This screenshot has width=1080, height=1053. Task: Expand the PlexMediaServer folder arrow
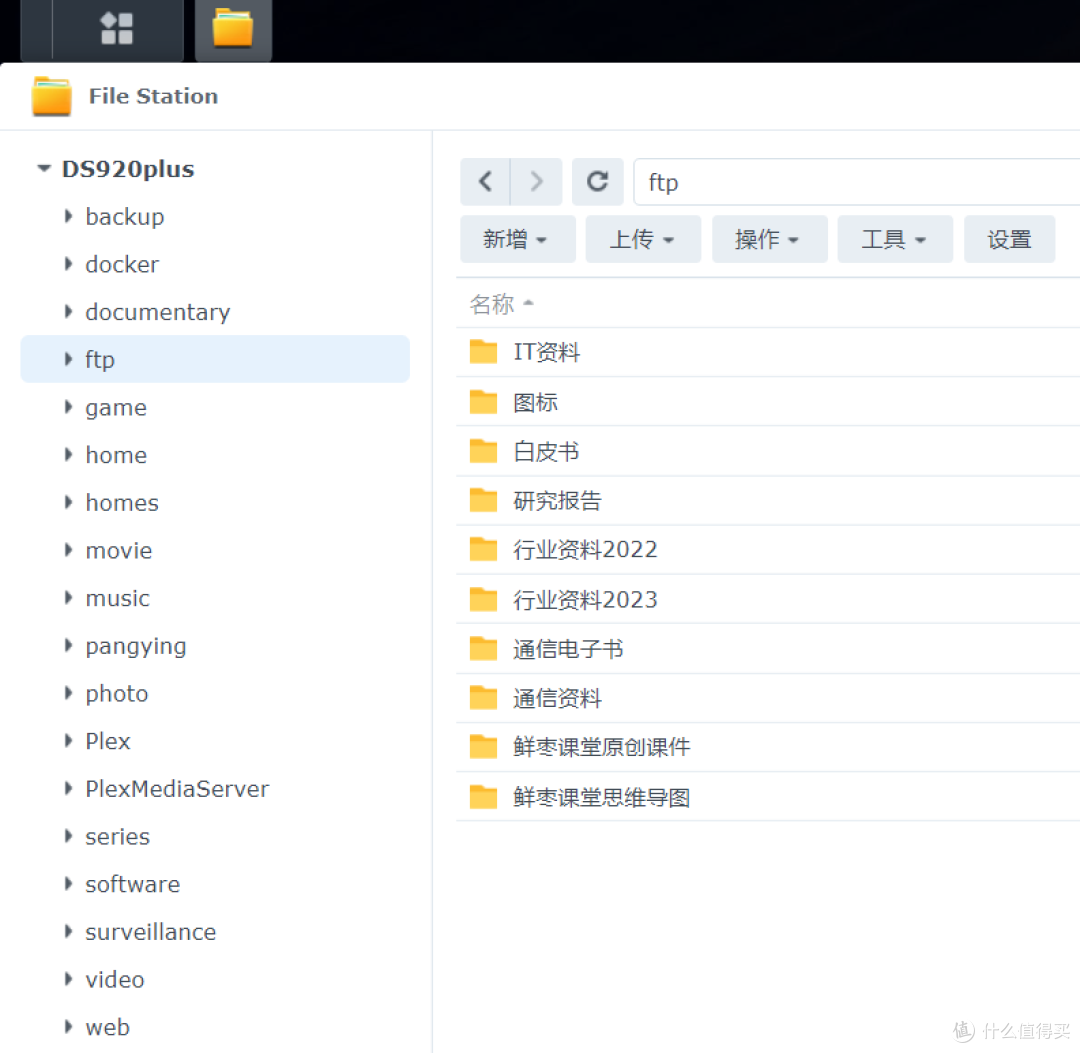(x=68, y=788)
